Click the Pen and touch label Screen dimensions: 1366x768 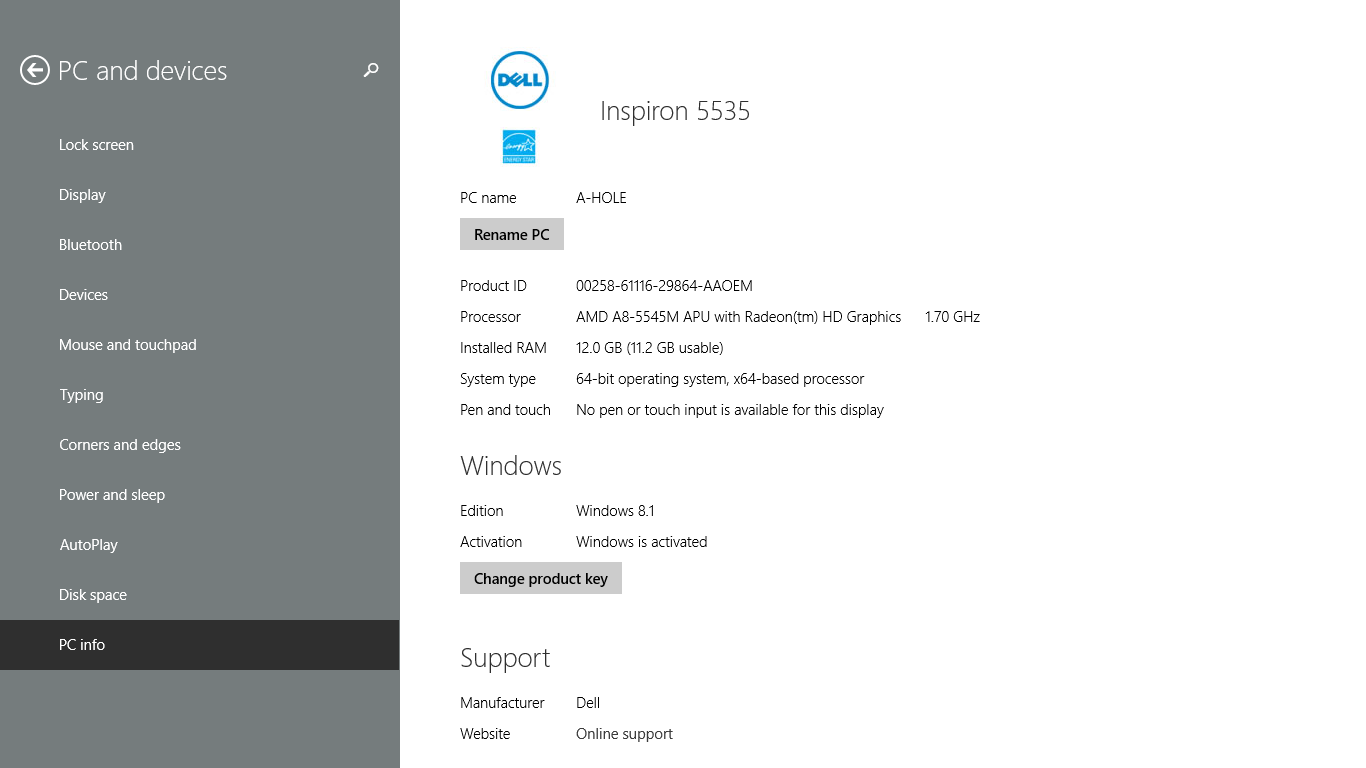coord(505,410)
